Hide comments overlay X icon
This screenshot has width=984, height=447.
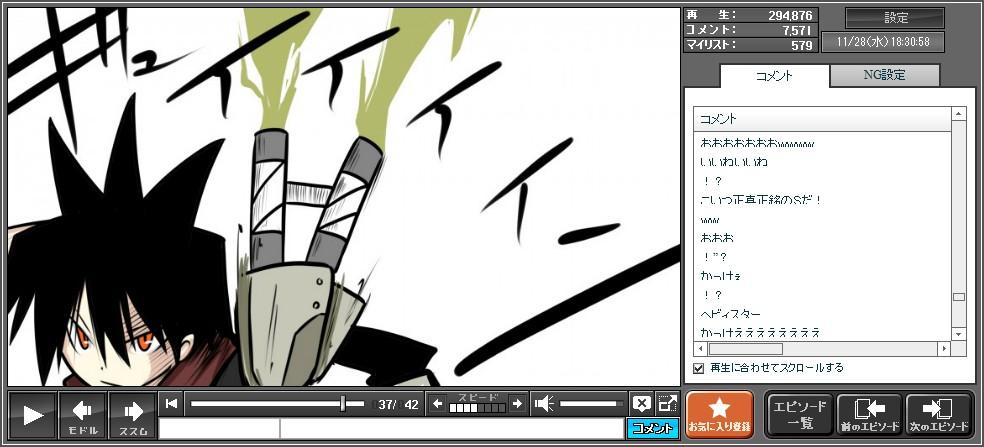pyautogui.click(x=641, y=404)
